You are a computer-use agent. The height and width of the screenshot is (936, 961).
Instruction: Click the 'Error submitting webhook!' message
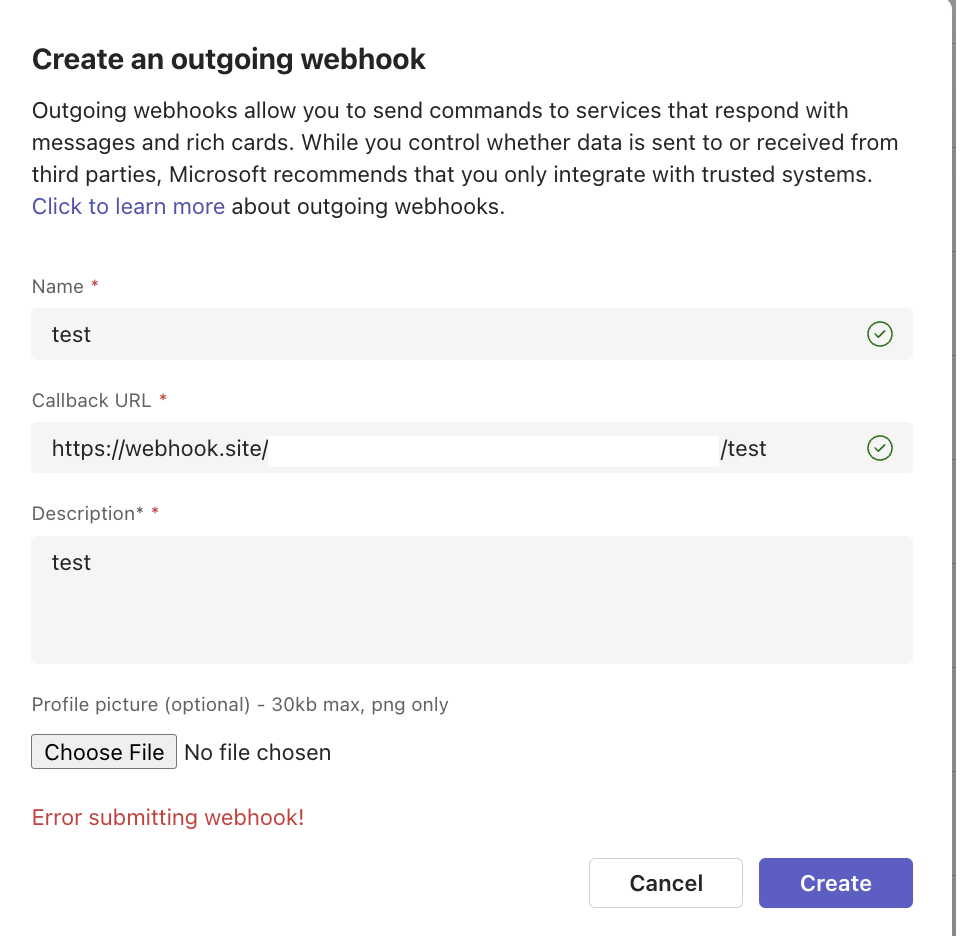(168, 817)
